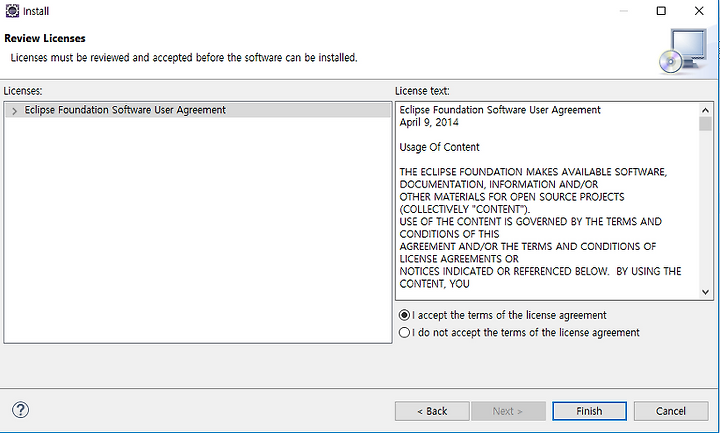Select Eclipse Foundation Software User Agreement license entry
Image resolution: width=720 pixels, height=433 pixels.
coord(125,110)
